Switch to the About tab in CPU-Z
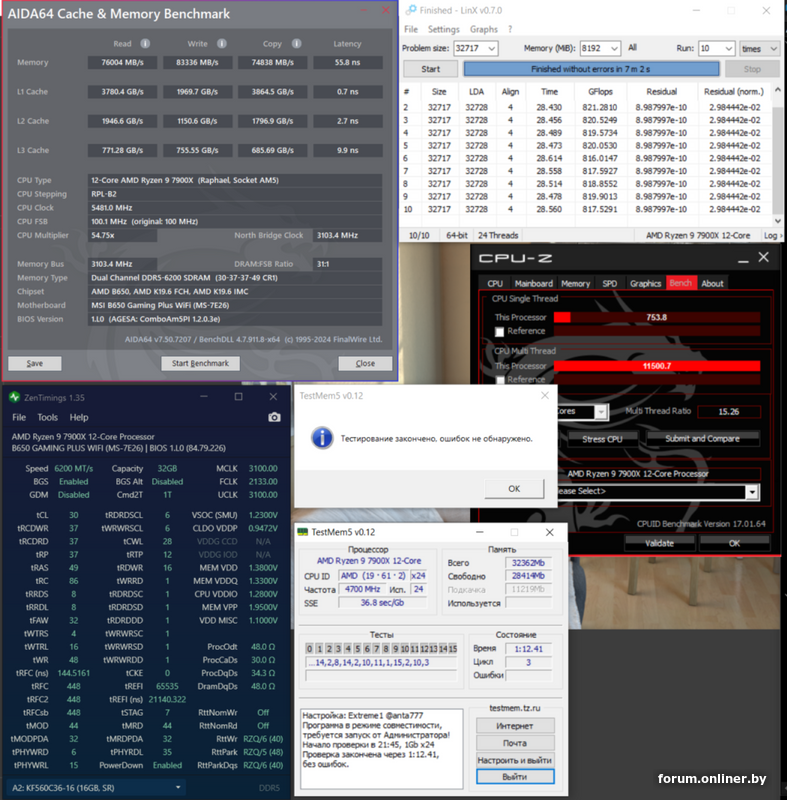 pos(712,283)
